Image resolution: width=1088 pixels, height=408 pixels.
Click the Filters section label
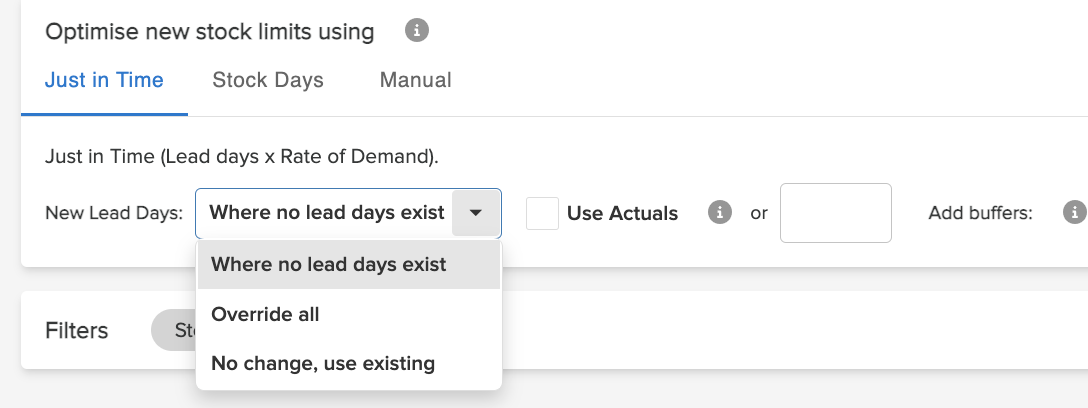[76, 330]
